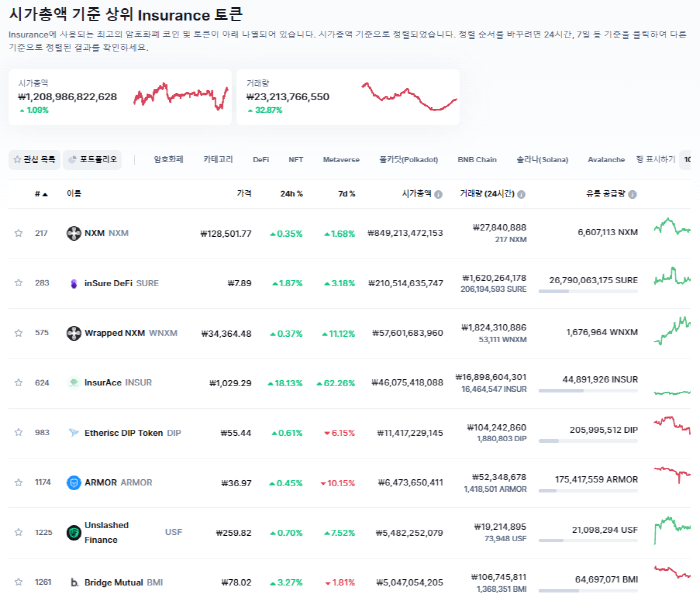Open the 포트폴리오 button
The width and height of the screenshot is (700, 596).
coord(92,159)
